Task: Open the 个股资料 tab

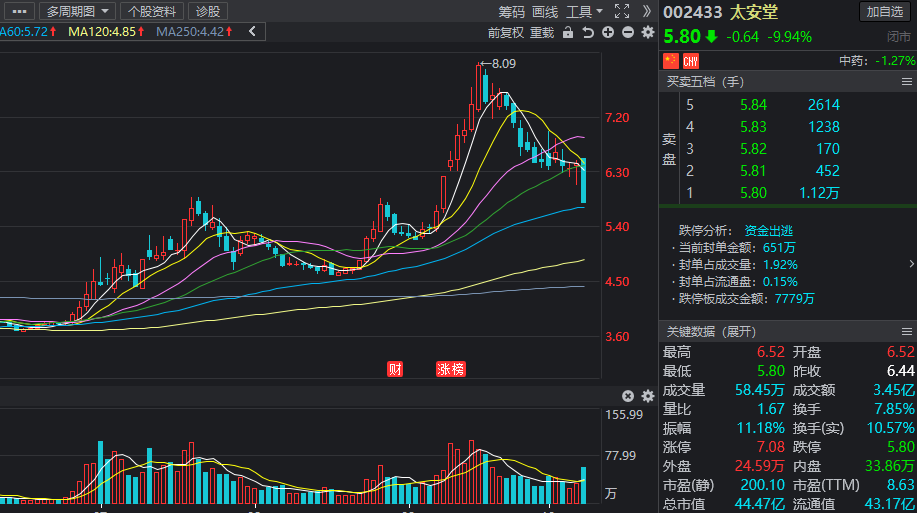Action: point(152,11)
